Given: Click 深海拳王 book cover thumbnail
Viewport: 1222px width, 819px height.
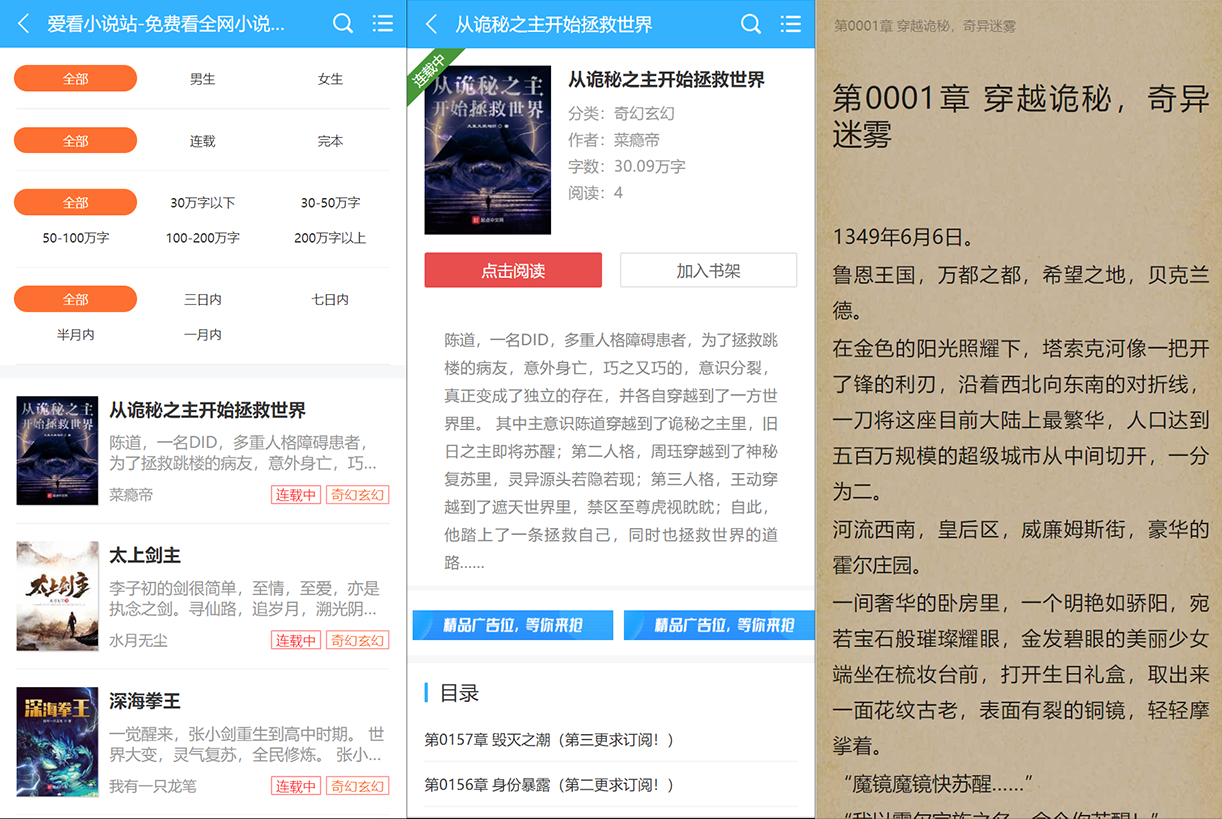Looking at the screenshot, I should [57, 741].
